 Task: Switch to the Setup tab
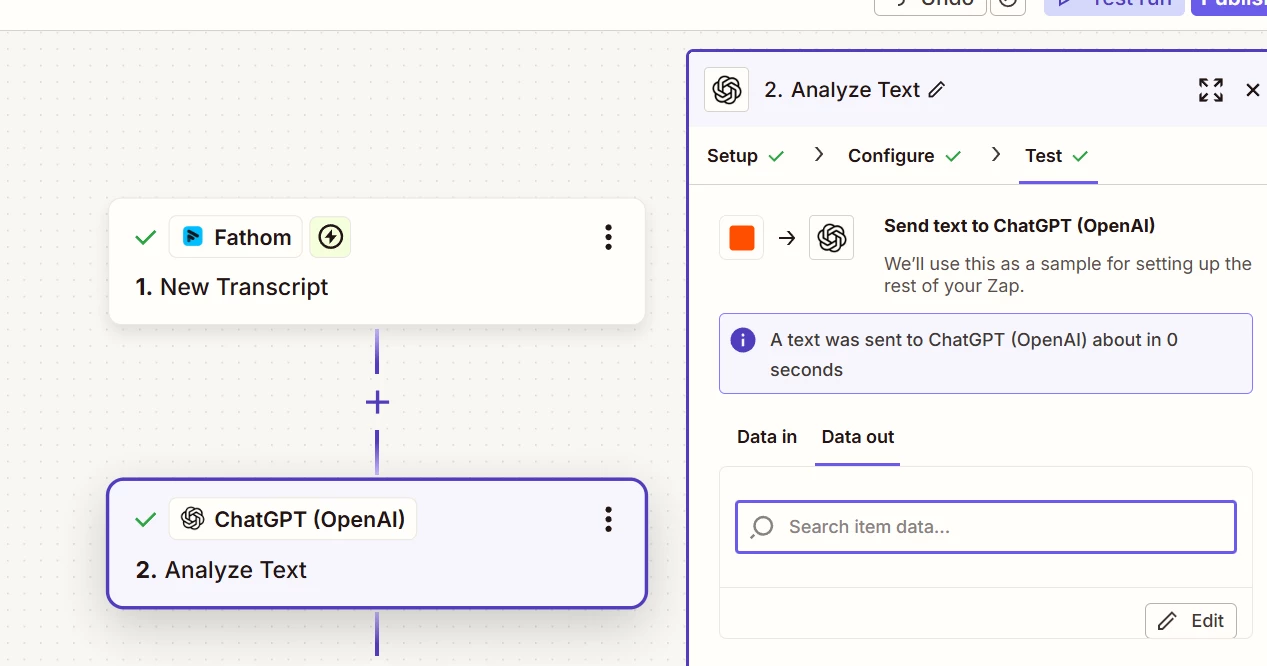point(745,156)
